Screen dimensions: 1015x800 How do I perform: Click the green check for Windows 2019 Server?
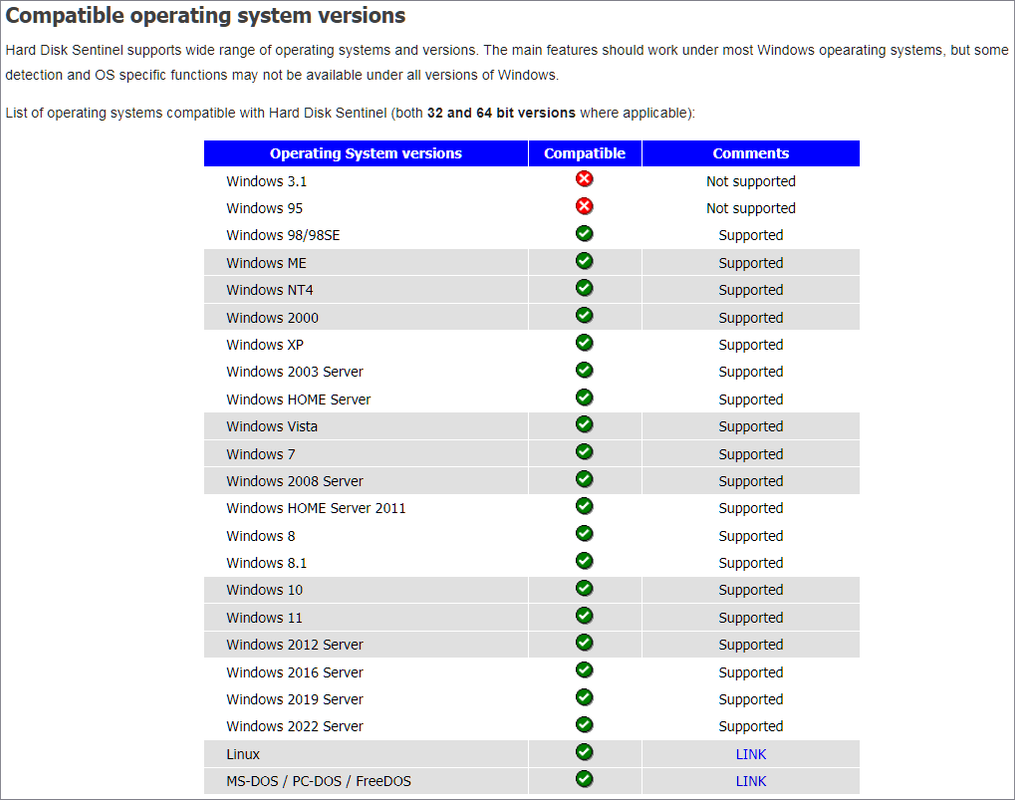(x=585, y=697)
